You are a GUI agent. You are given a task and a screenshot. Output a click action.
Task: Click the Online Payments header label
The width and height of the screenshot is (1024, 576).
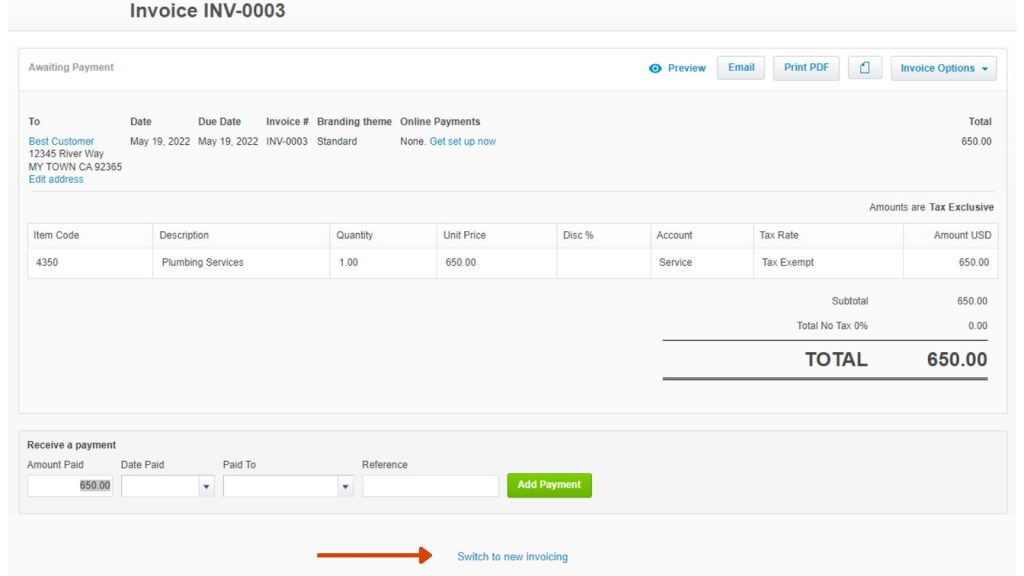(440, 121)
